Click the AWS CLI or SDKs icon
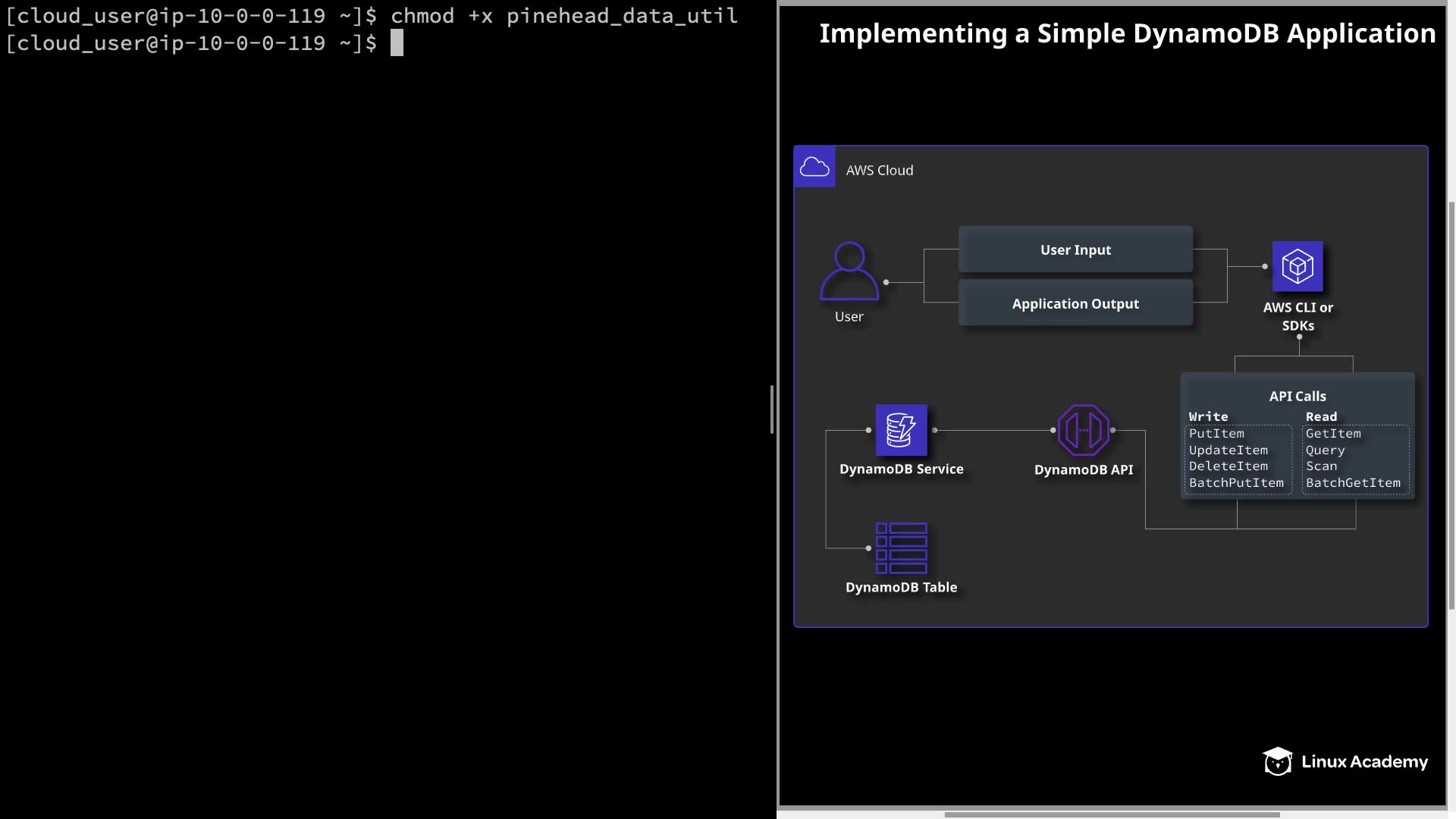1456x819 pixels. click(1298, 266)
